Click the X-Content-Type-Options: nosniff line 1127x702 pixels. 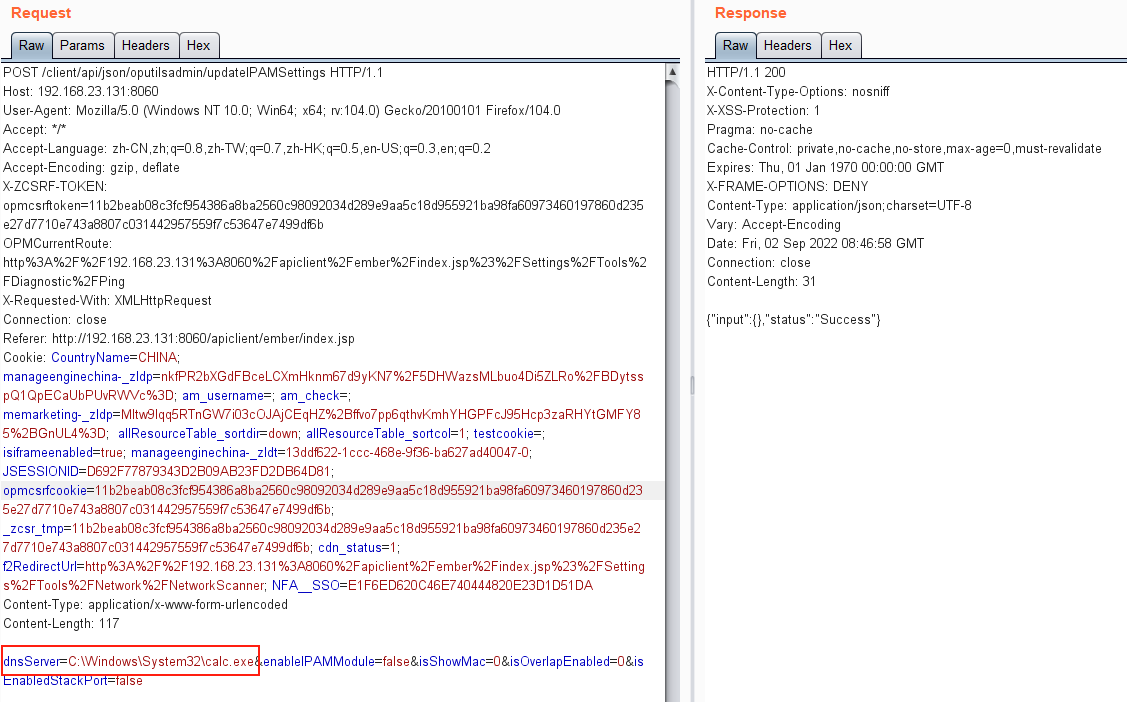pos(798,91)
